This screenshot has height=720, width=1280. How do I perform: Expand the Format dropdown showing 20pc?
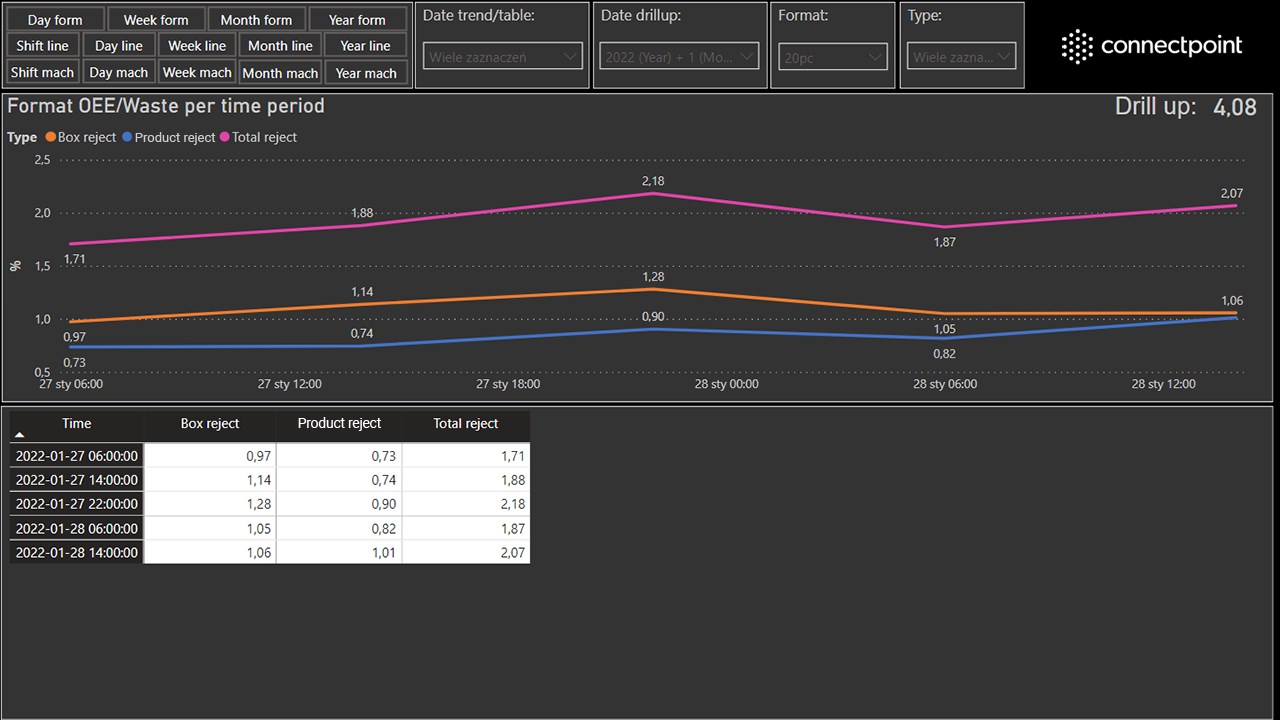(x=833, y=57)
